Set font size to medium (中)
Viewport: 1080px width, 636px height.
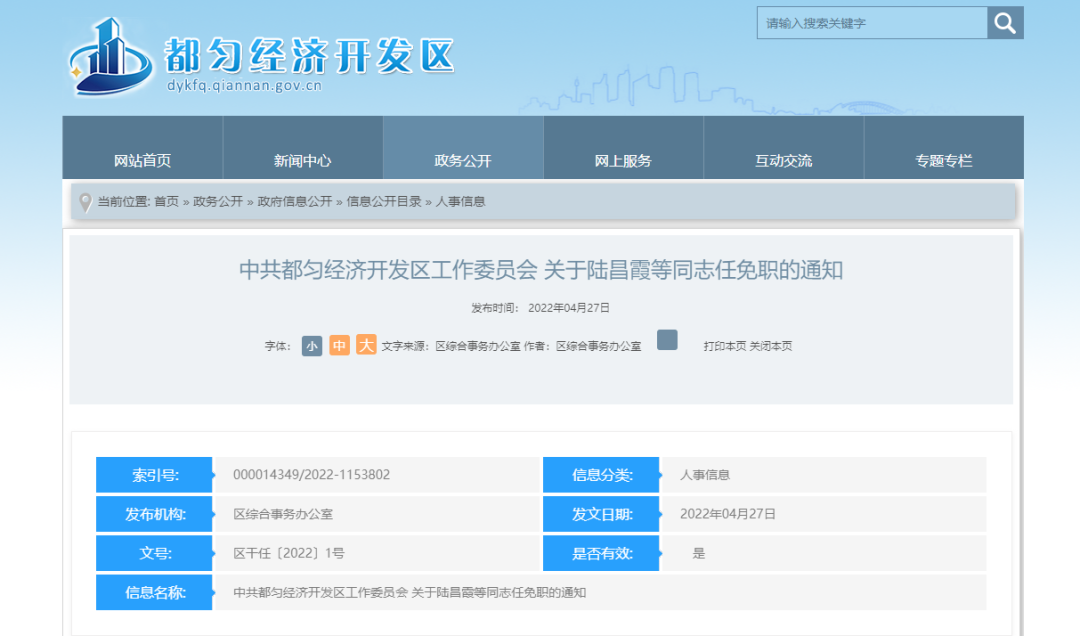click(x=339, y=346)
